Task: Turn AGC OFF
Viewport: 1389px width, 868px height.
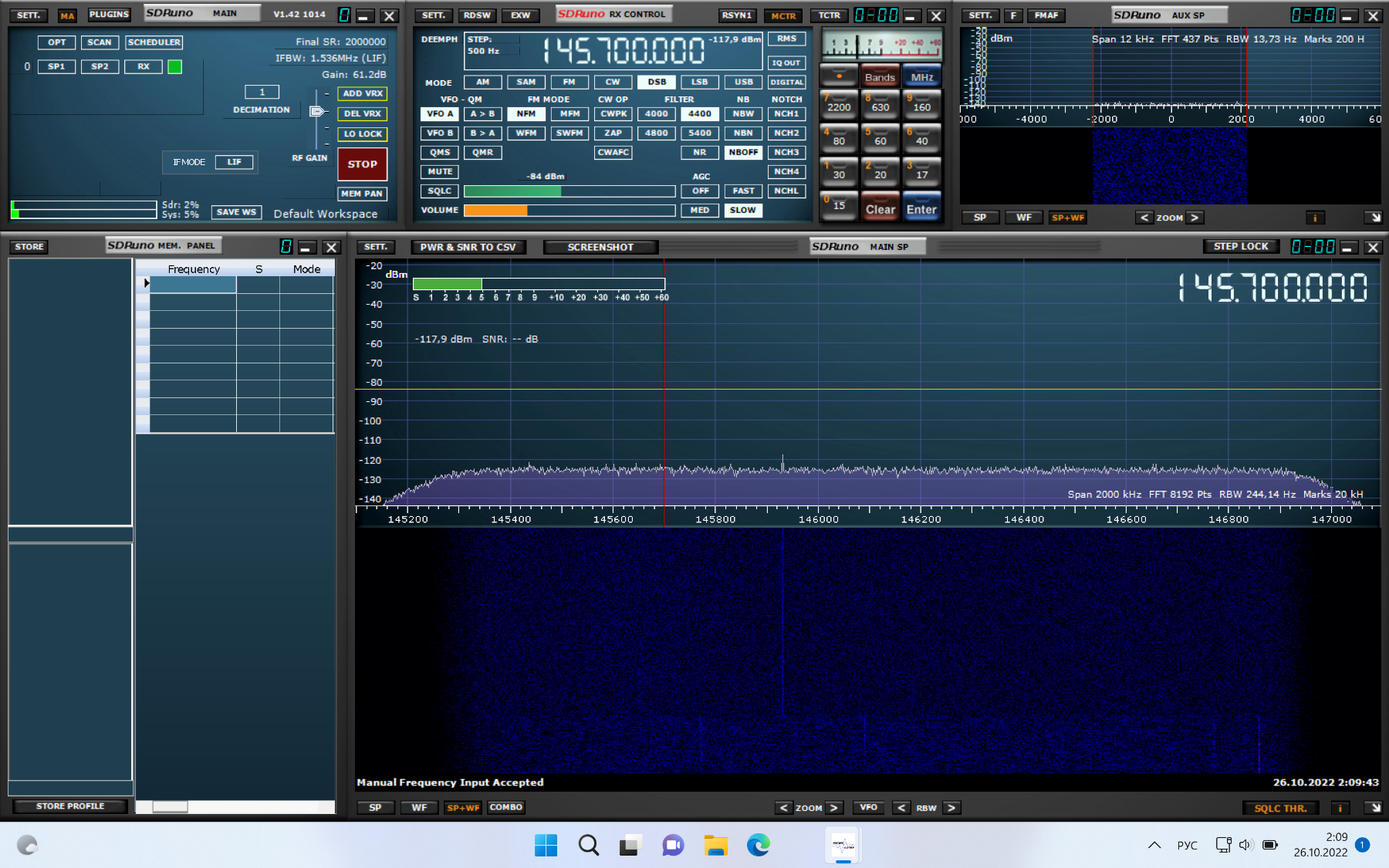Action: [700, 191]
